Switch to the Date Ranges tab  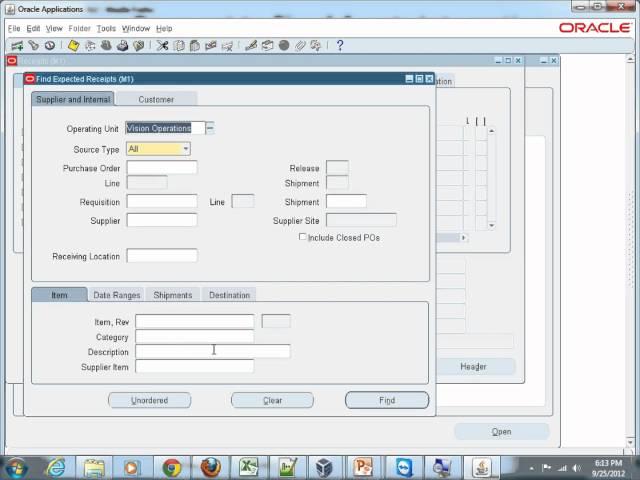pyautogui.click(x=117, y=295)
